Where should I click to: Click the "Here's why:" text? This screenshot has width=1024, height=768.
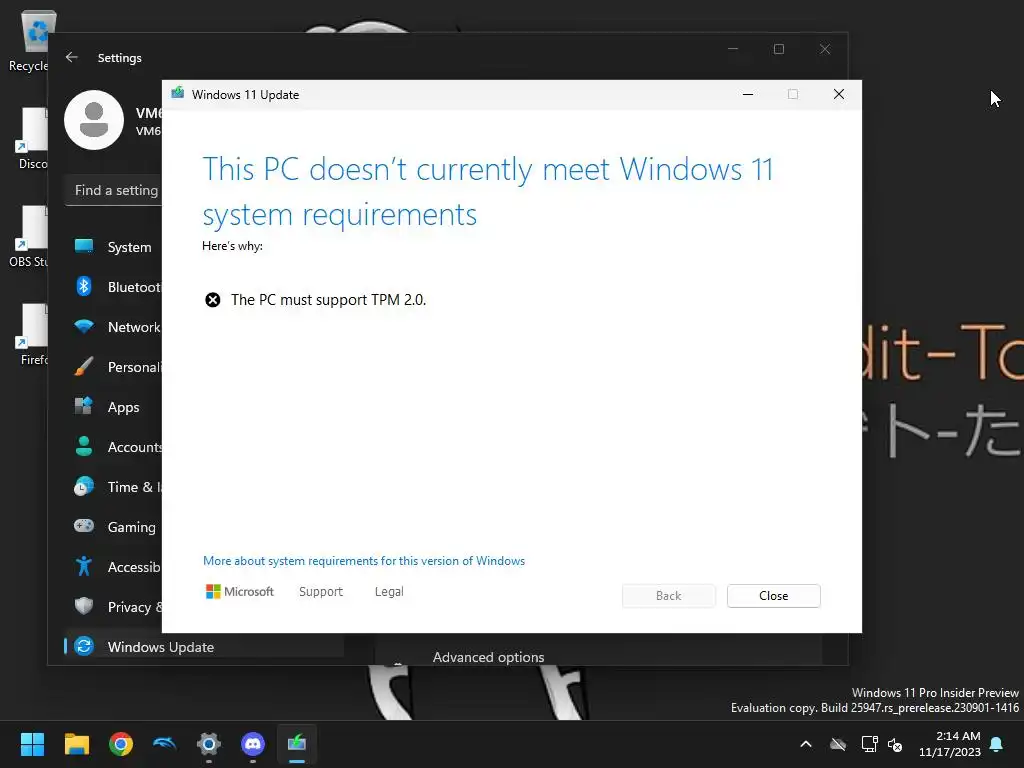click(232, 246)
